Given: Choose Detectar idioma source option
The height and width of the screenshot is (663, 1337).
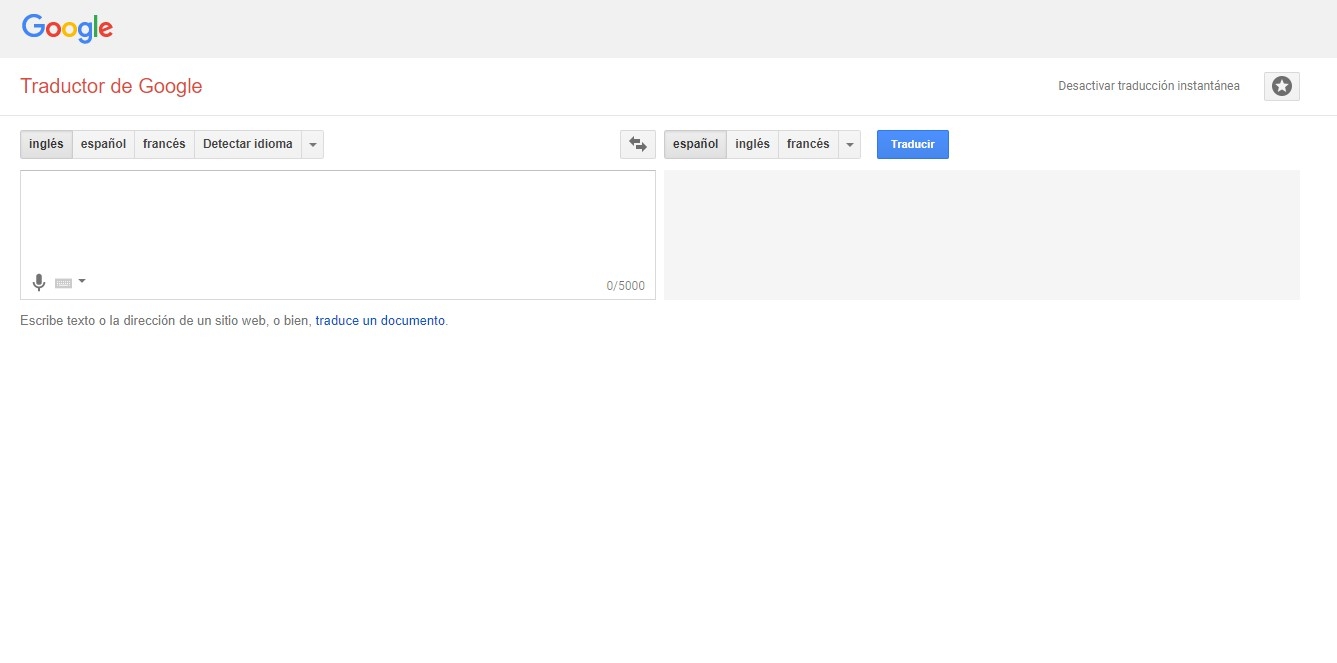Looking at the screenshot, I should pyautogui.click(x=248, y=144).
